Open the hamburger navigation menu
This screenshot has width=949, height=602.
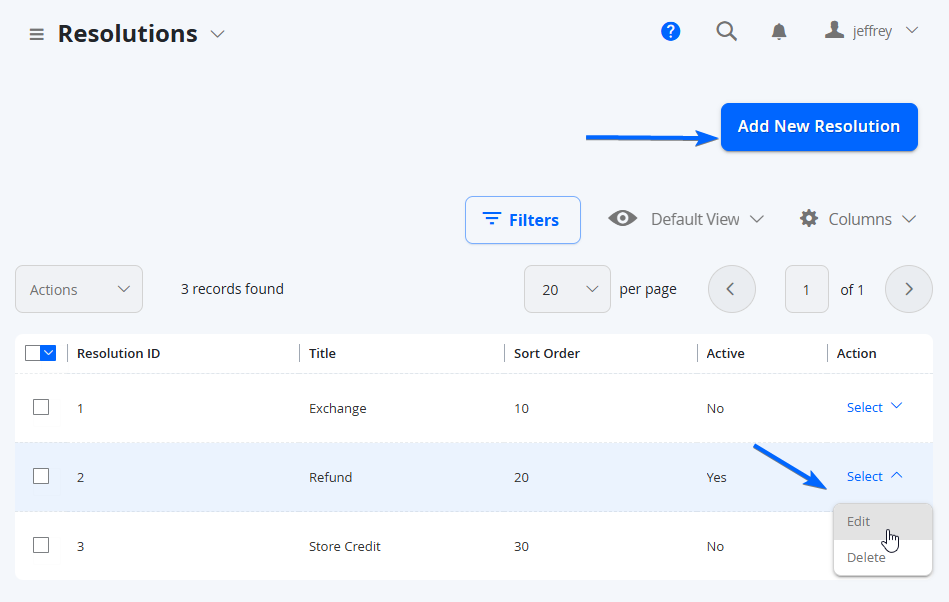36,34
